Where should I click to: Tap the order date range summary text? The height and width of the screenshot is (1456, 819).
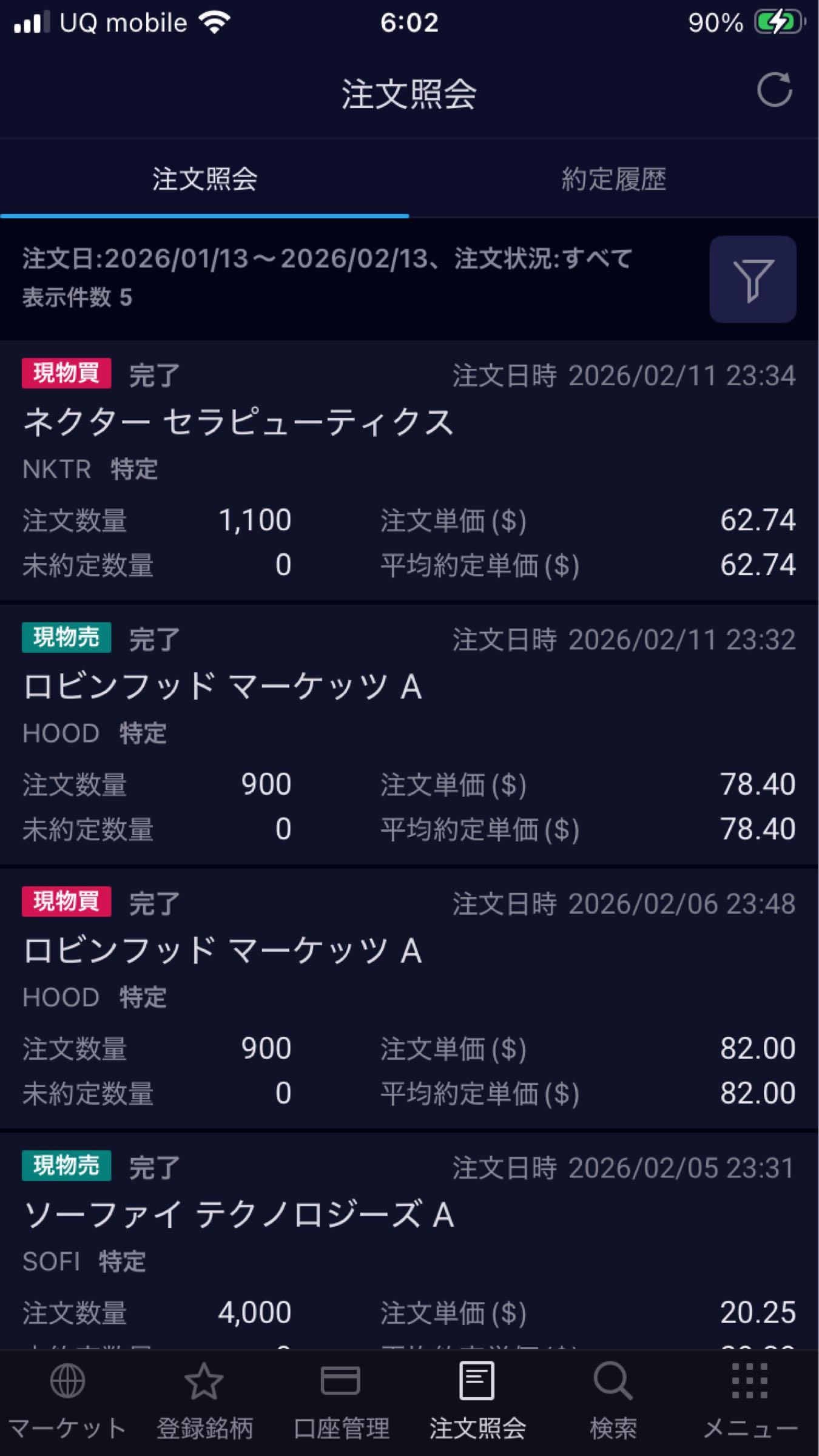328,259
